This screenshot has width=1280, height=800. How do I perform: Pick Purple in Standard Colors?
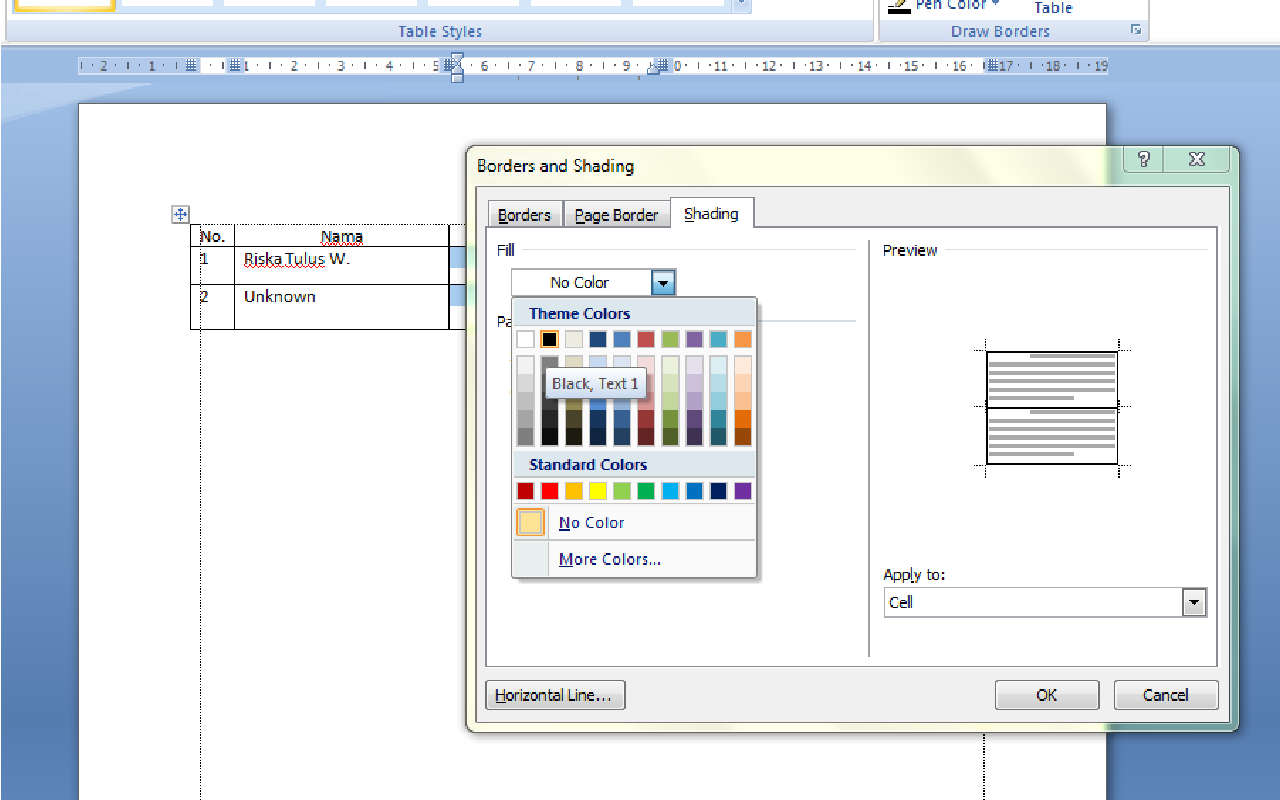click(x=742, y=491)
